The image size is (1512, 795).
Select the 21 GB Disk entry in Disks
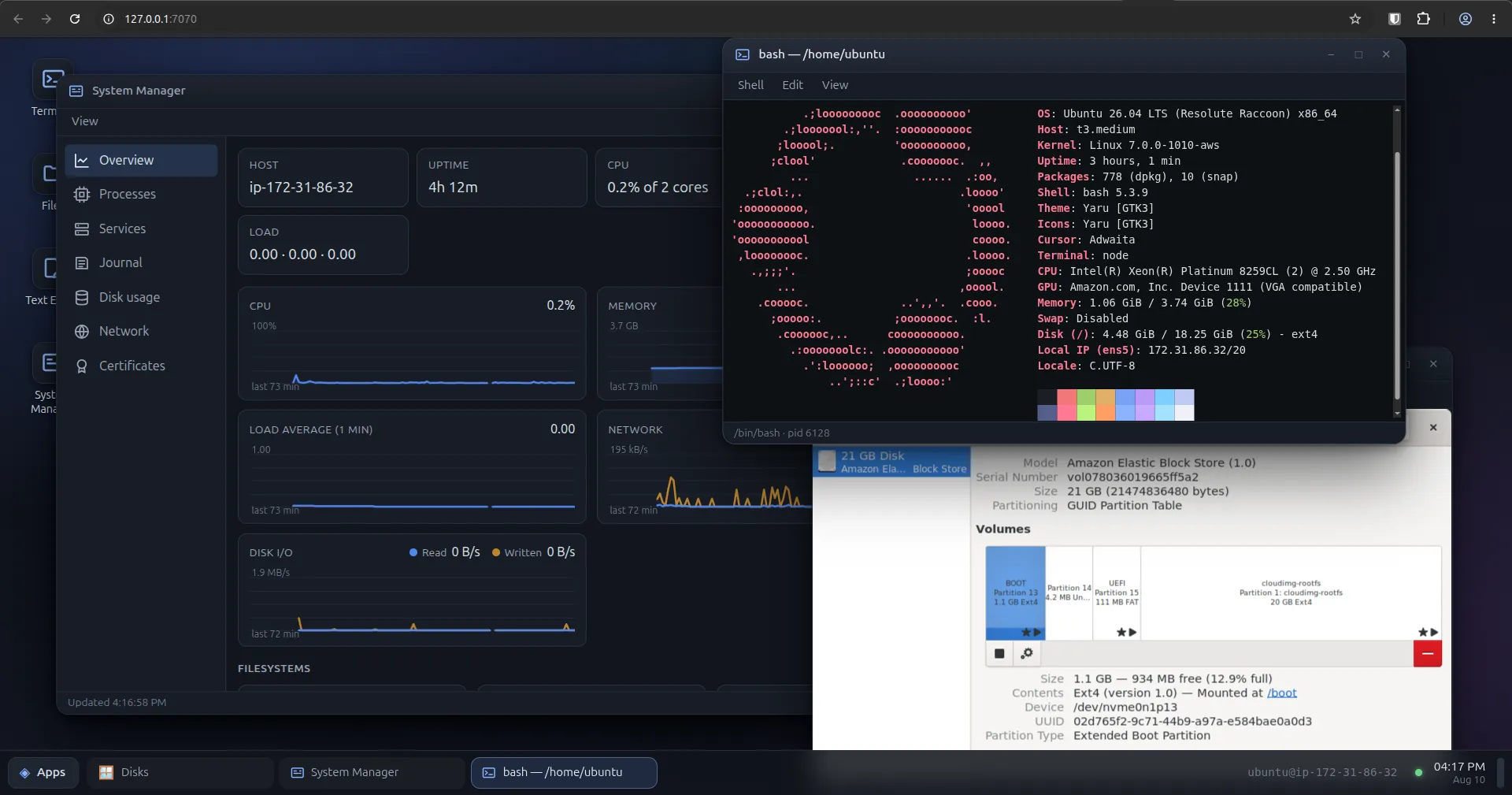click(891, 462)
